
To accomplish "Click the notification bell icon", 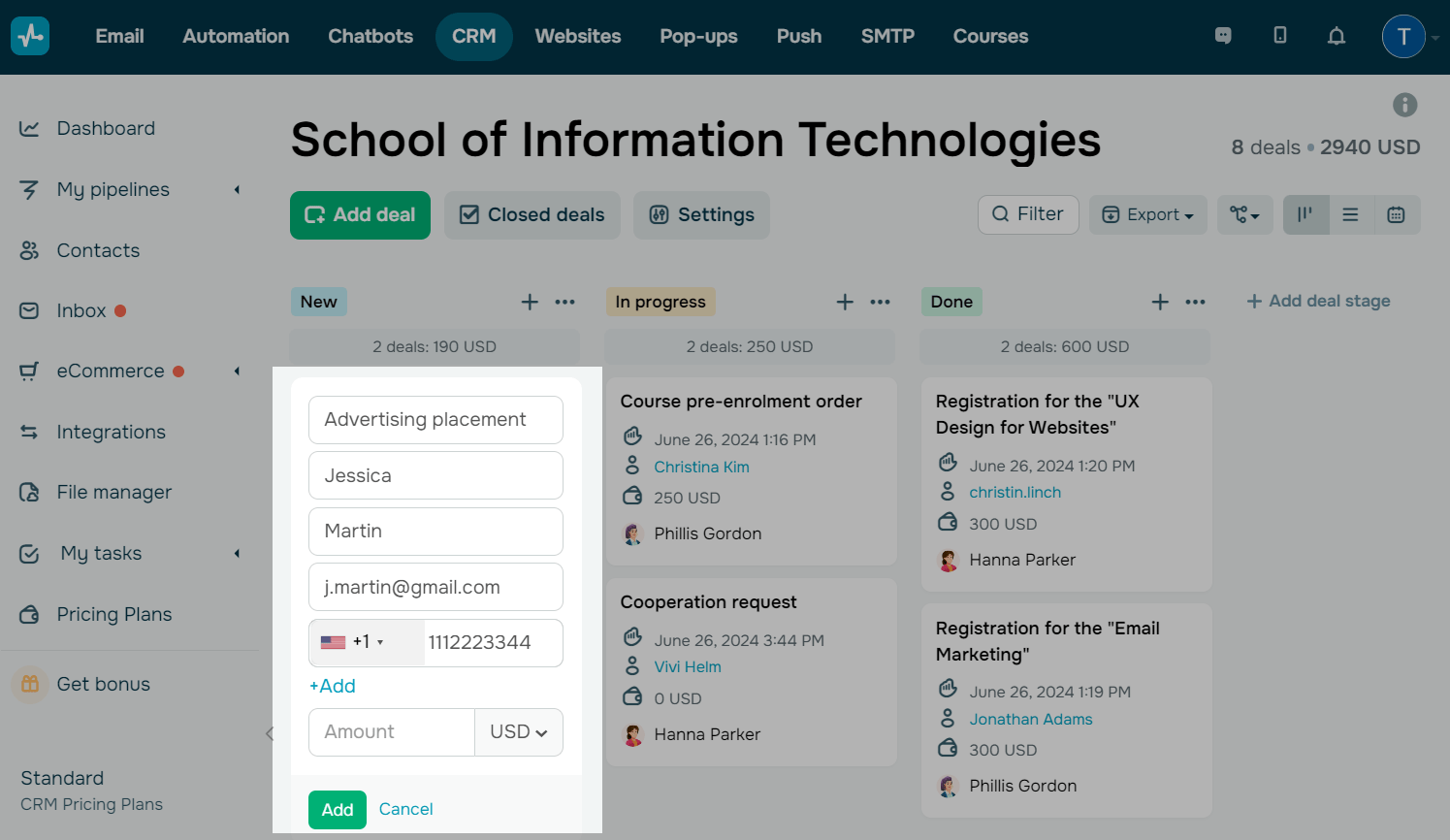I will 1336,36.
